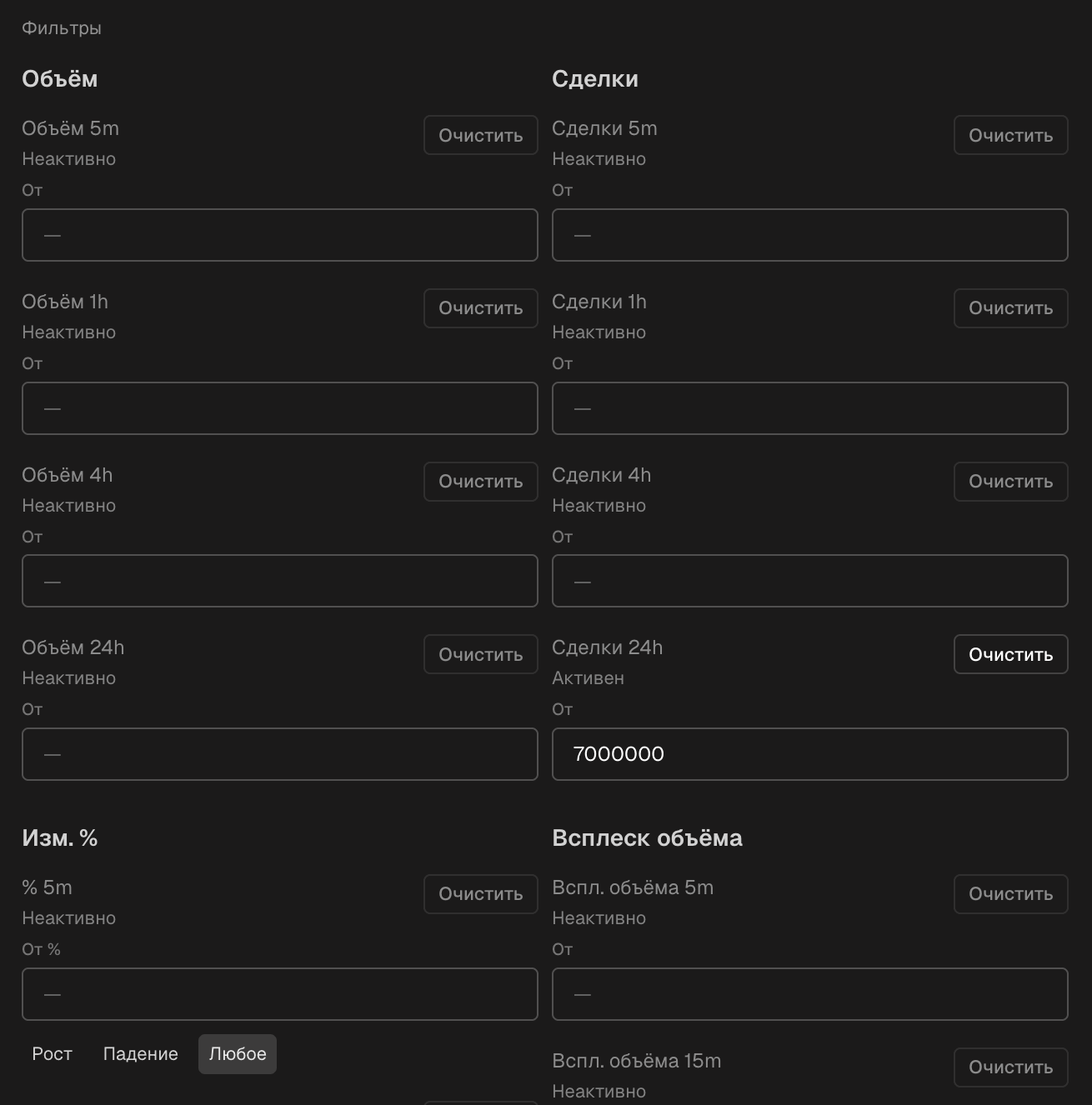1092x1105 pixels.
Task: Focus the Сделки 1h 'От' input
Action: [810, 408]
